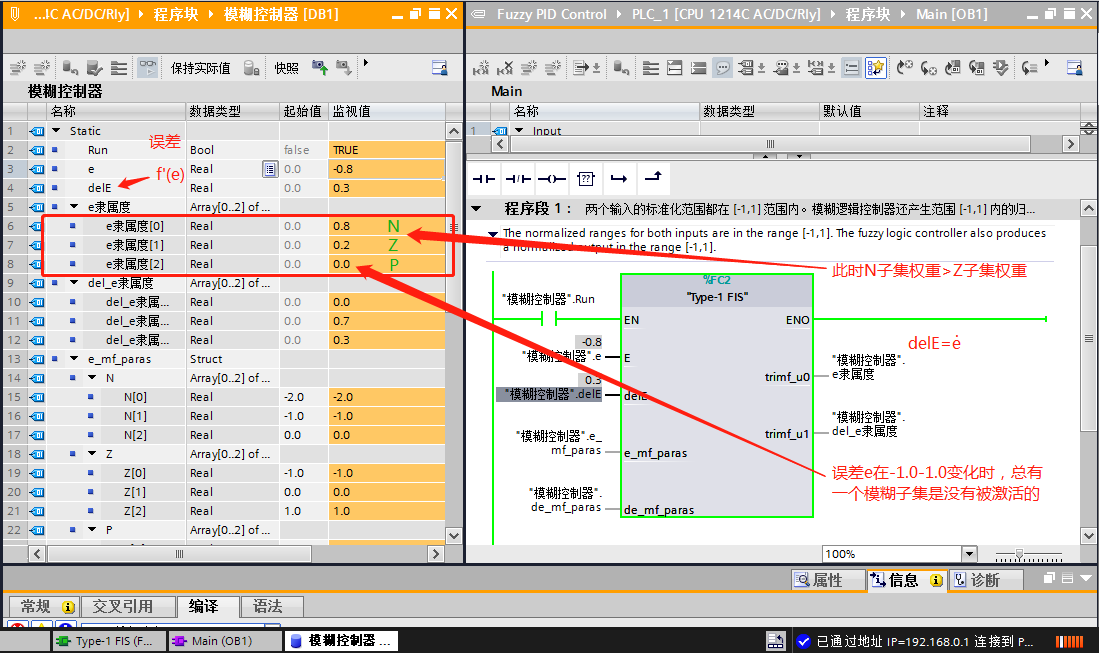Click the user view icon at DB toolbar end

point(439,68)
